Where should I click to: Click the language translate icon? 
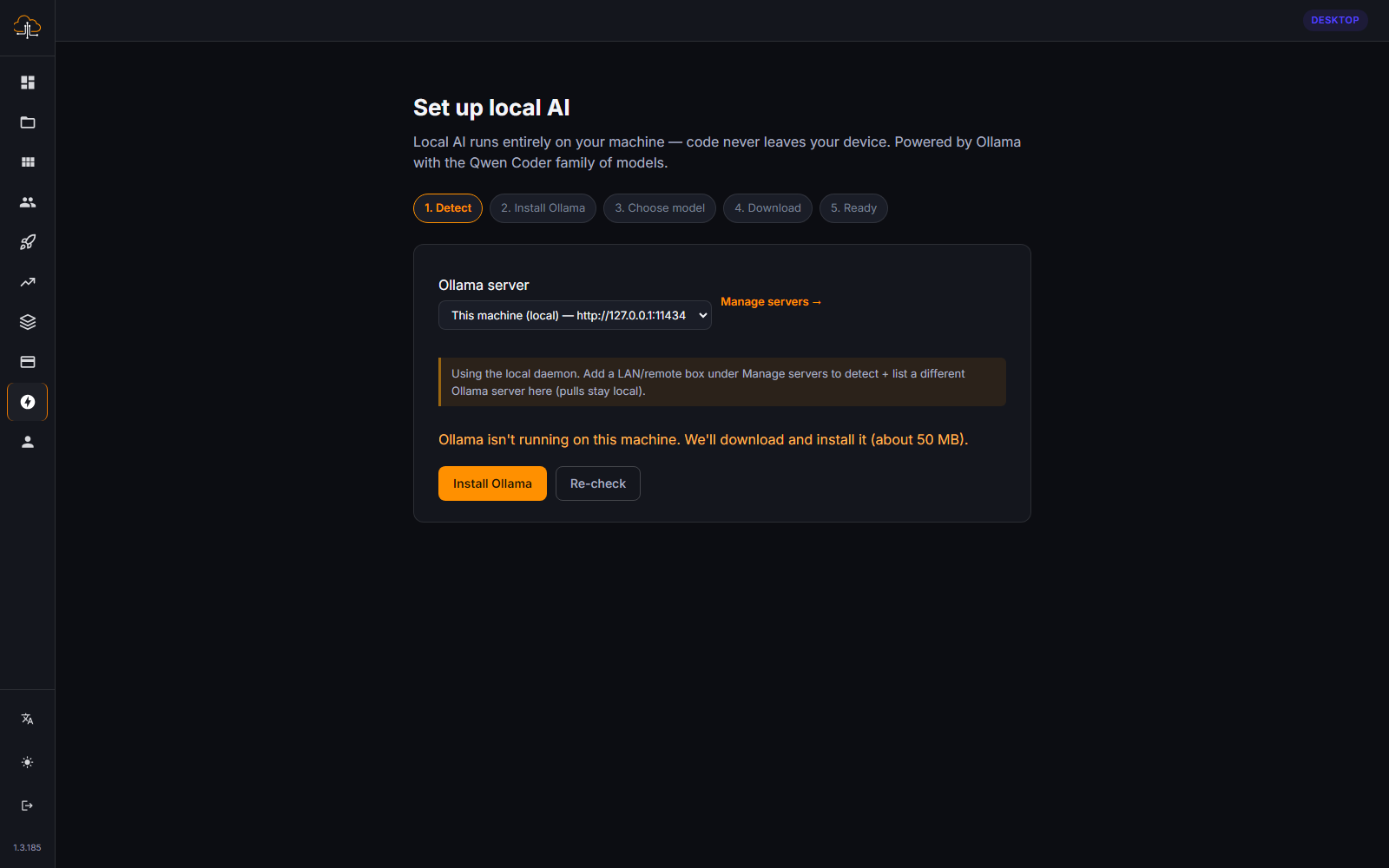click(x=28, y=719)
